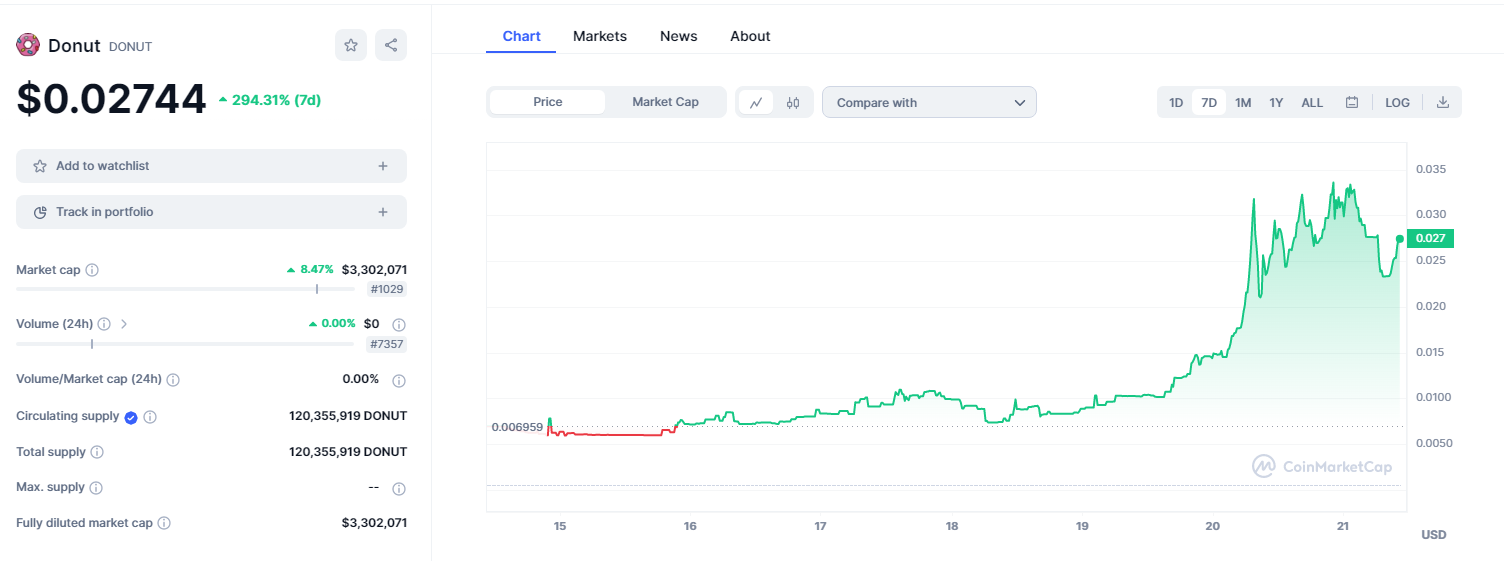Screen dimensions: 1504x561
Task: Switch to line chart view icon
Action: 756,102
